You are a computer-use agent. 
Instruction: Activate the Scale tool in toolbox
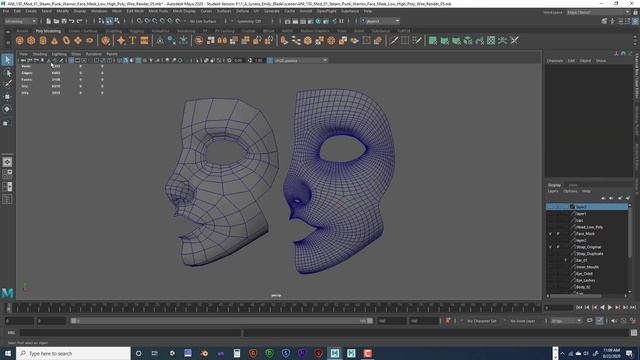tap(7, 123)
